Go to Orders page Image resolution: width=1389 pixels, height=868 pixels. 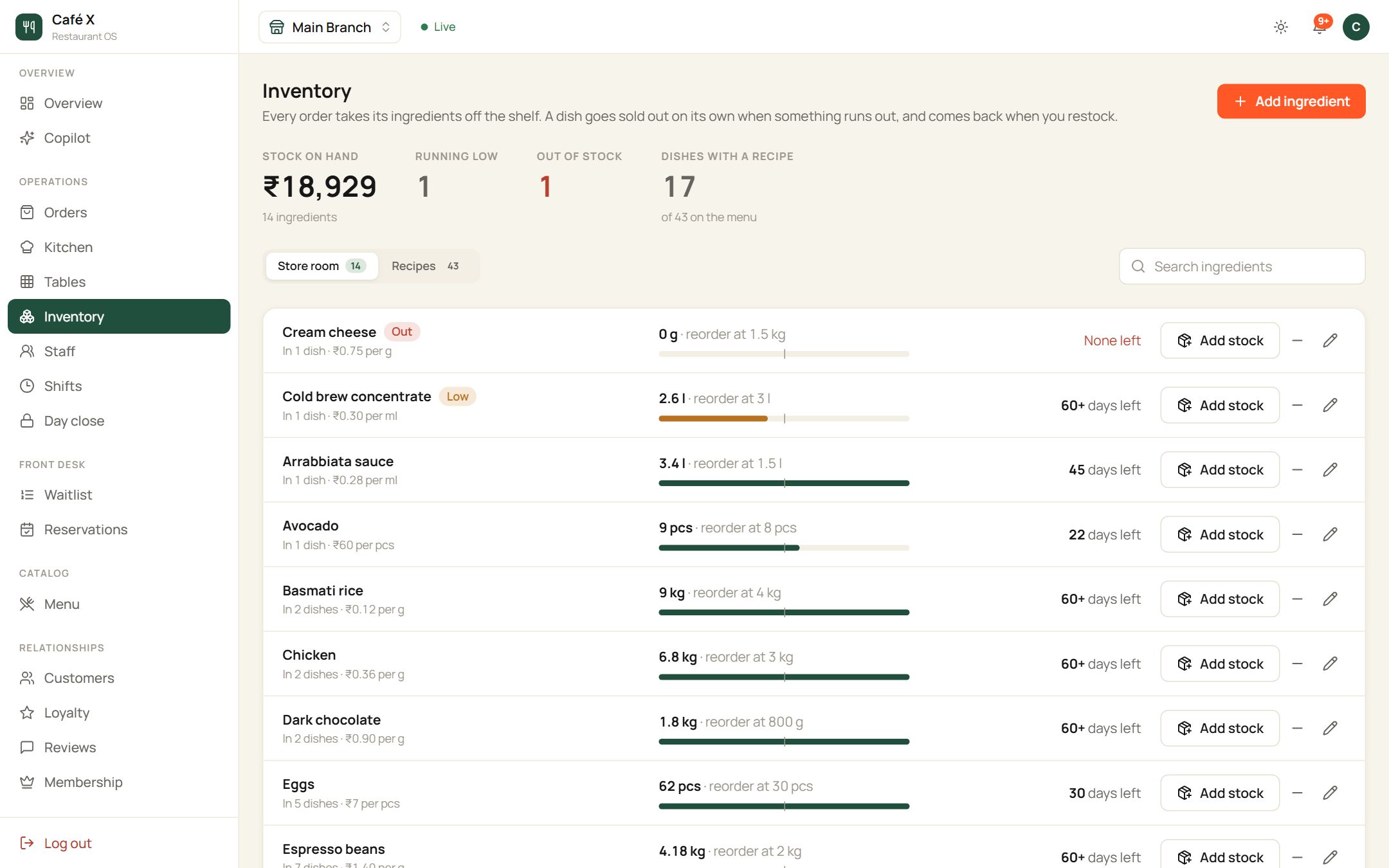point(119,212)
